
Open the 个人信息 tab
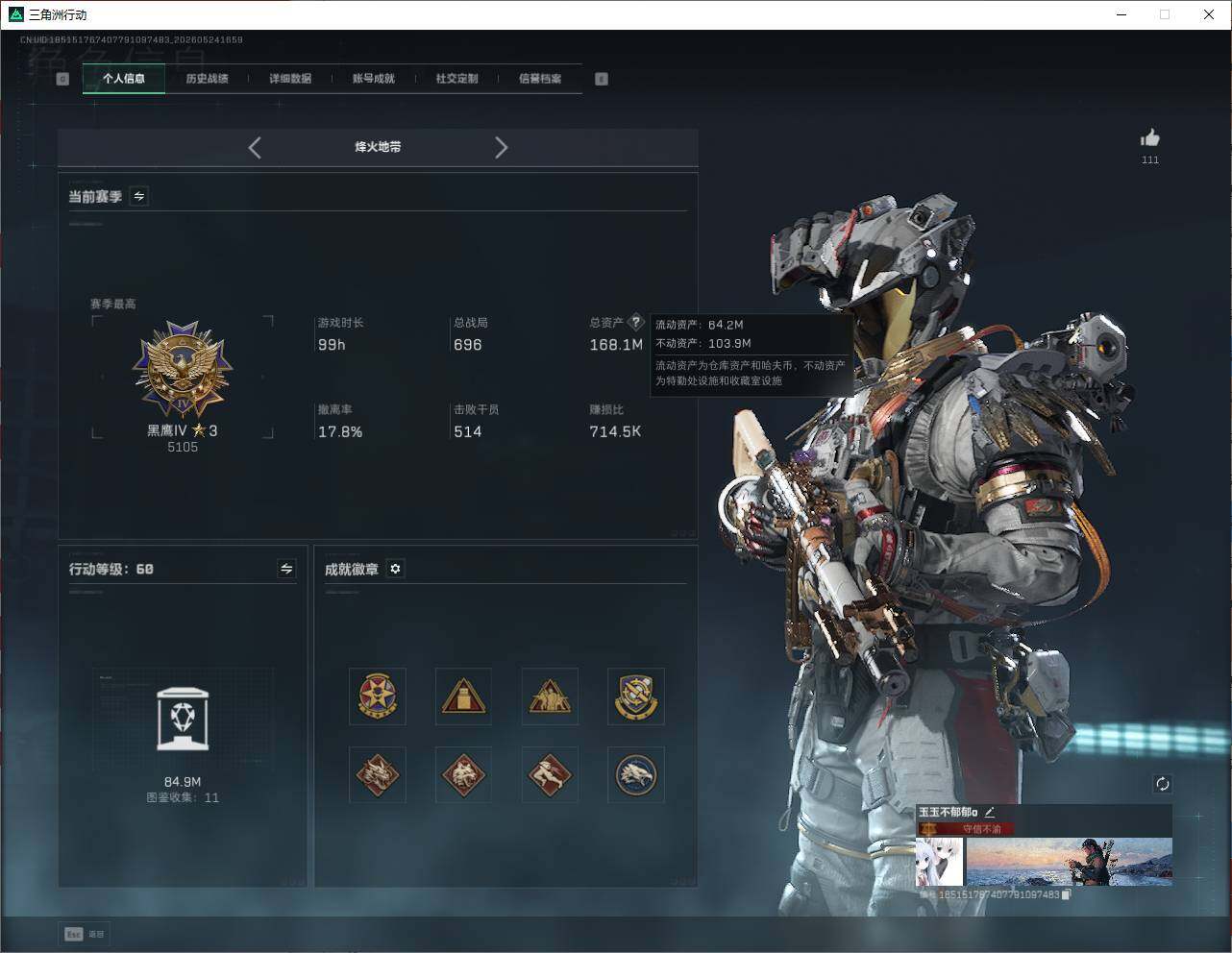pyautogui.click(x=124, y=79)
